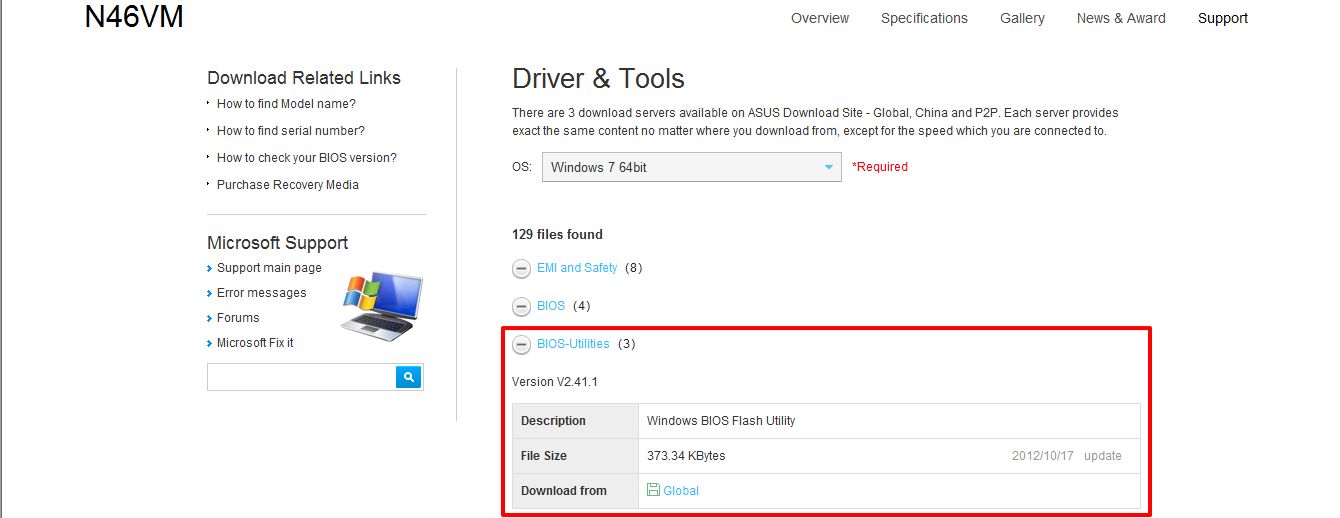The height and width of the screenshot is (518, 1340).
Task: Click the Download from row label
Action: tap(564, 491)
